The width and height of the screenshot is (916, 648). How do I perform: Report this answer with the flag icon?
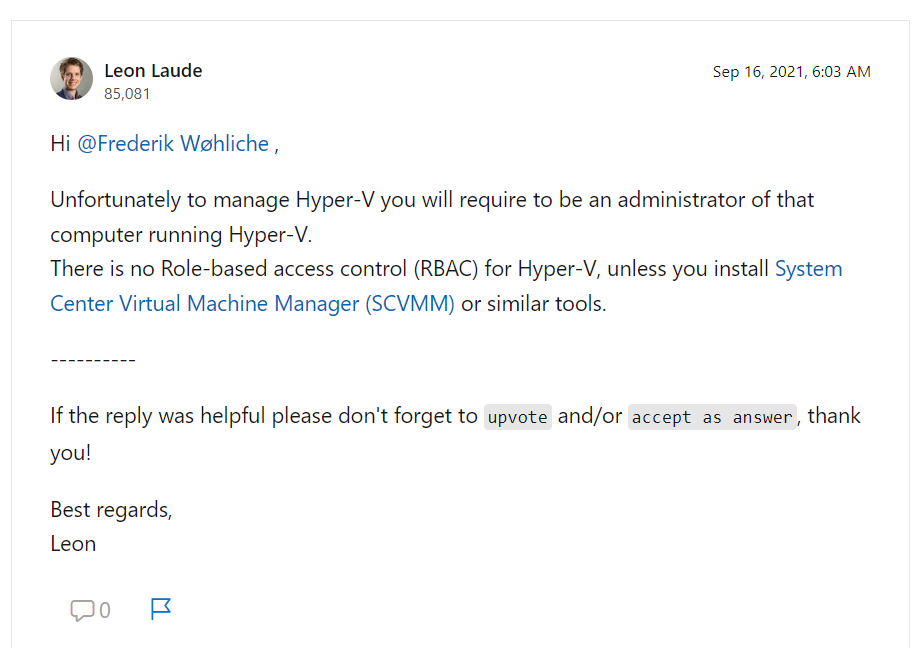(160, 609)
